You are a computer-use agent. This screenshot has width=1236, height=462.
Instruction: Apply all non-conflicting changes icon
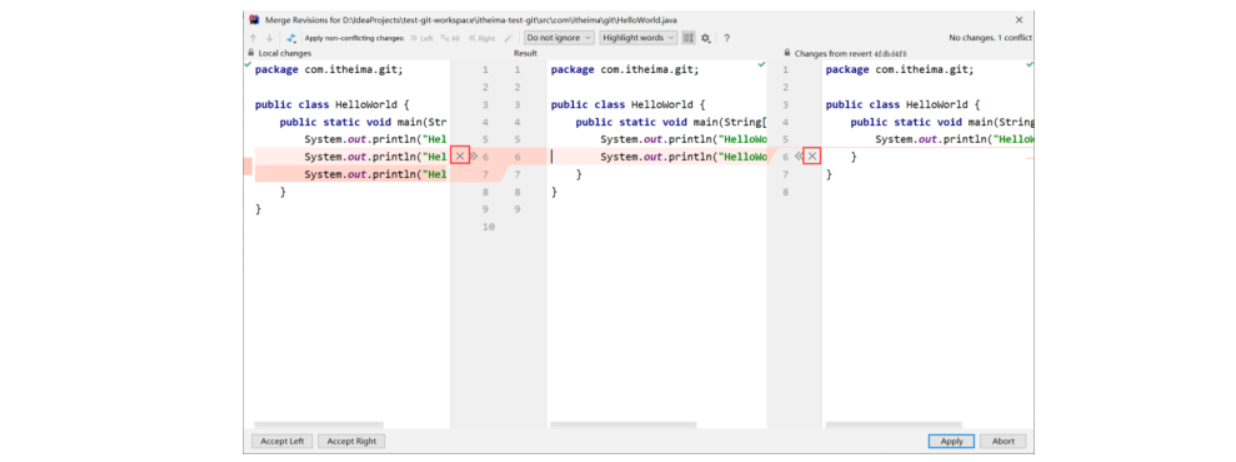tap(292, 38)
